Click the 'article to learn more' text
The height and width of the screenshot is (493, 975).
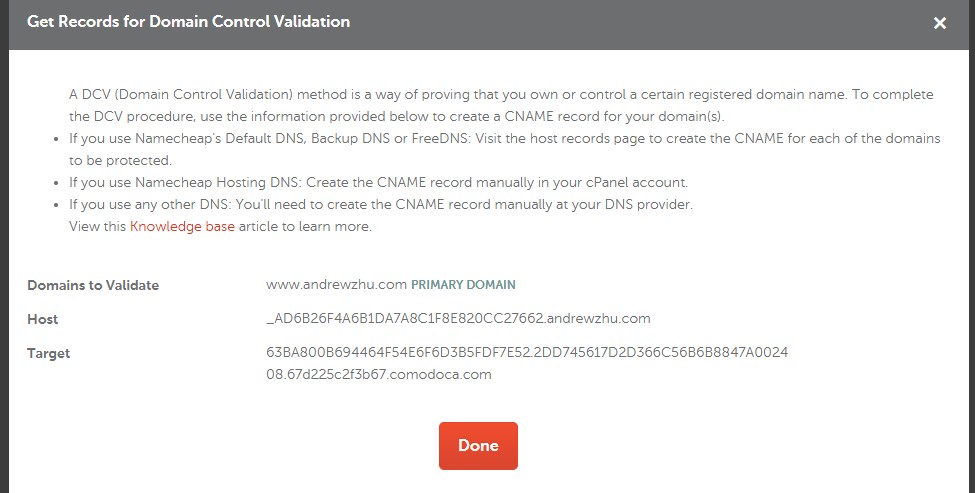(305, 227)
